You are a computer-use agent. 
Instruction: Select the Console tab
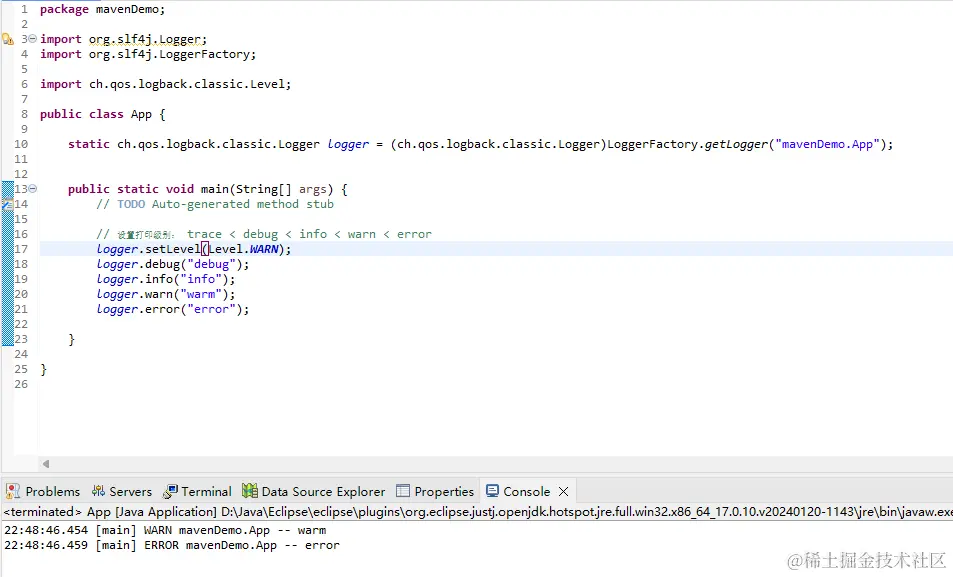click(x=526, y=491)
